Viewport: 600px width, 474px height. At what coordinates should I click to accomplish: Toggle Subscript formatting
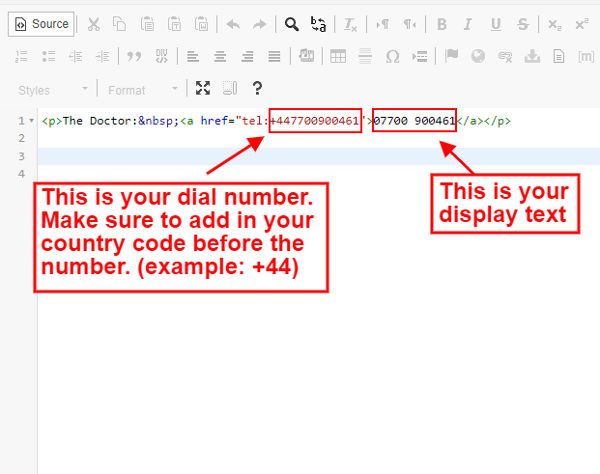554,24
